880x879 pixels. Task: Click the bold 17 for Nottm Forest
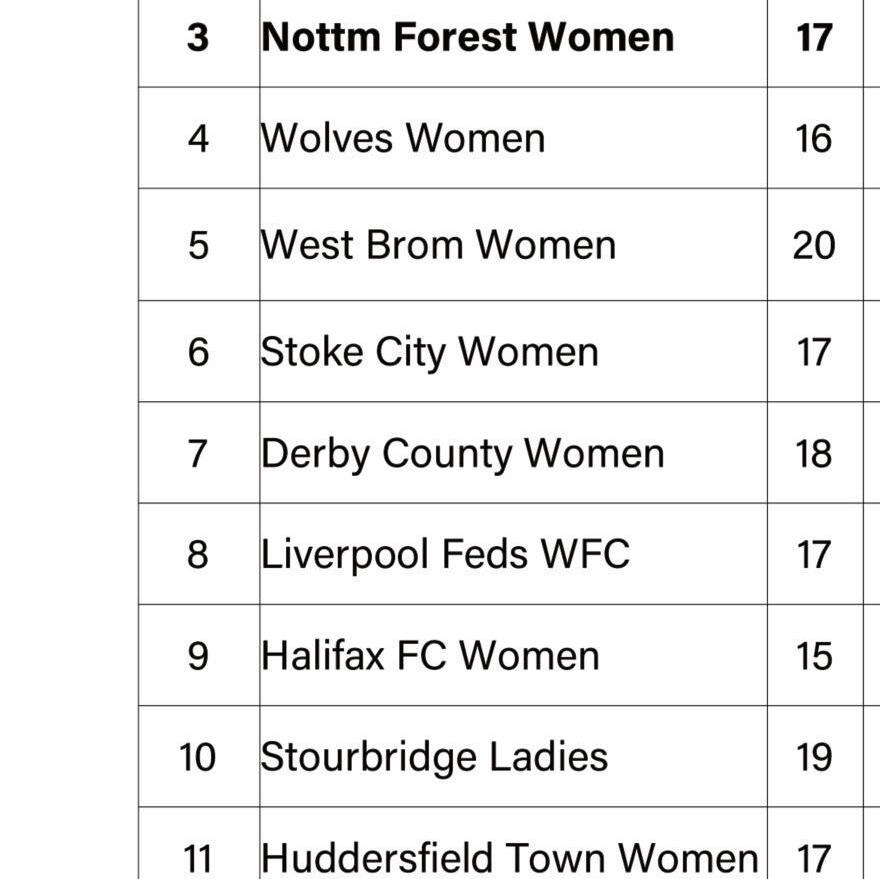coord(814,38)
